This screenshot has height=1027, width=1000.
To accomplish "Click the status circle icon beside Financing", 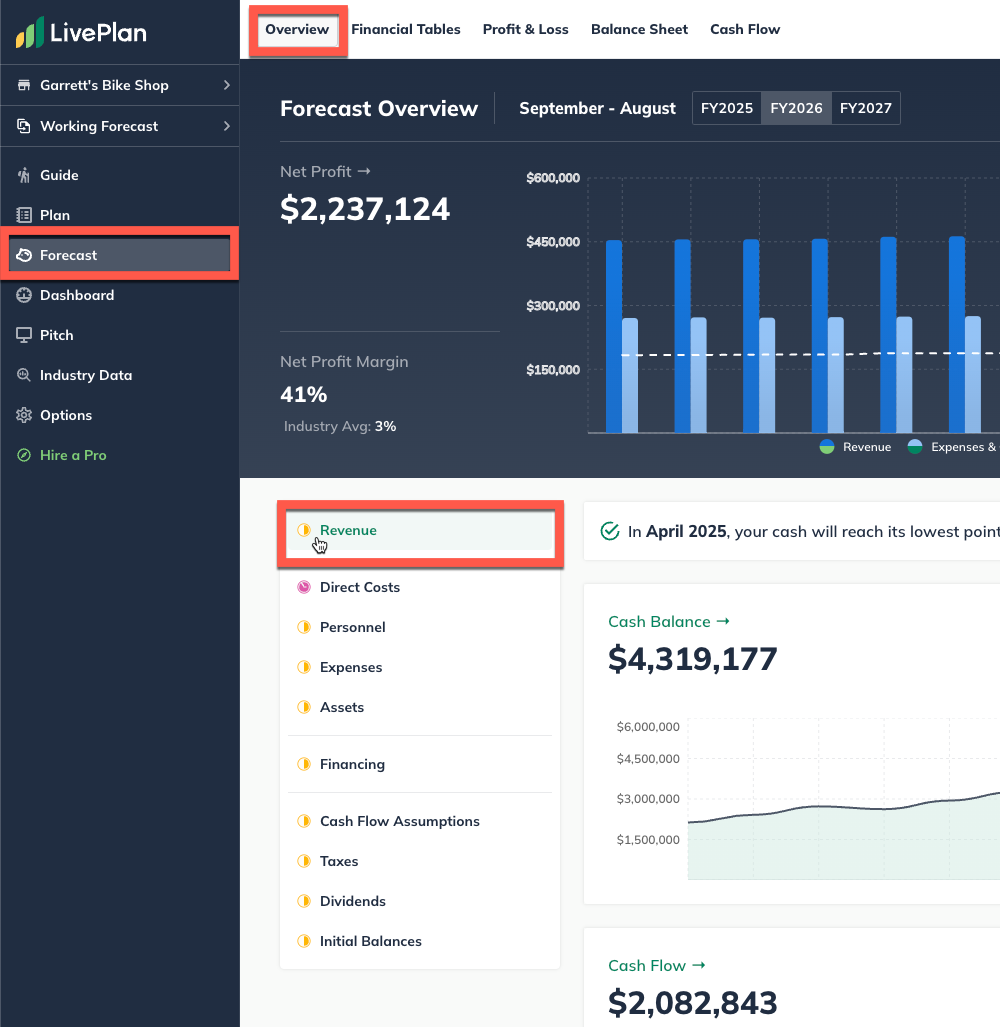I will click(304, 764).
